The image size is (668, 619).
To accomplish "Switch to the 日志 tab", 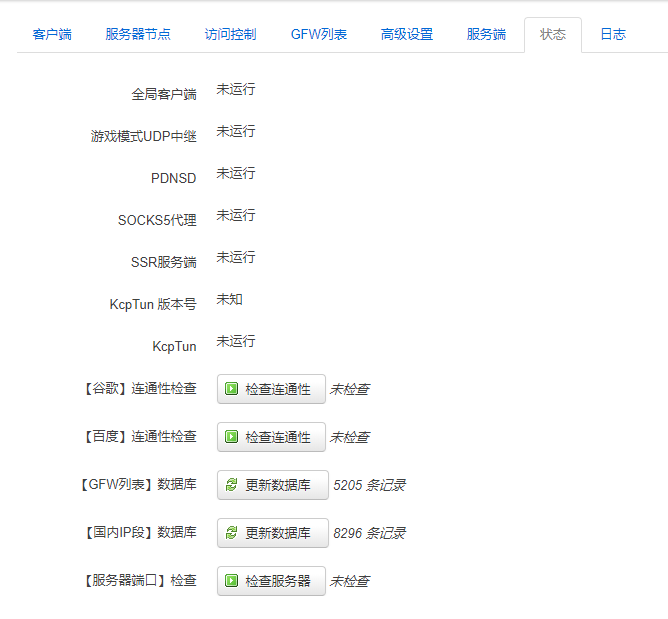I will 613,34.
